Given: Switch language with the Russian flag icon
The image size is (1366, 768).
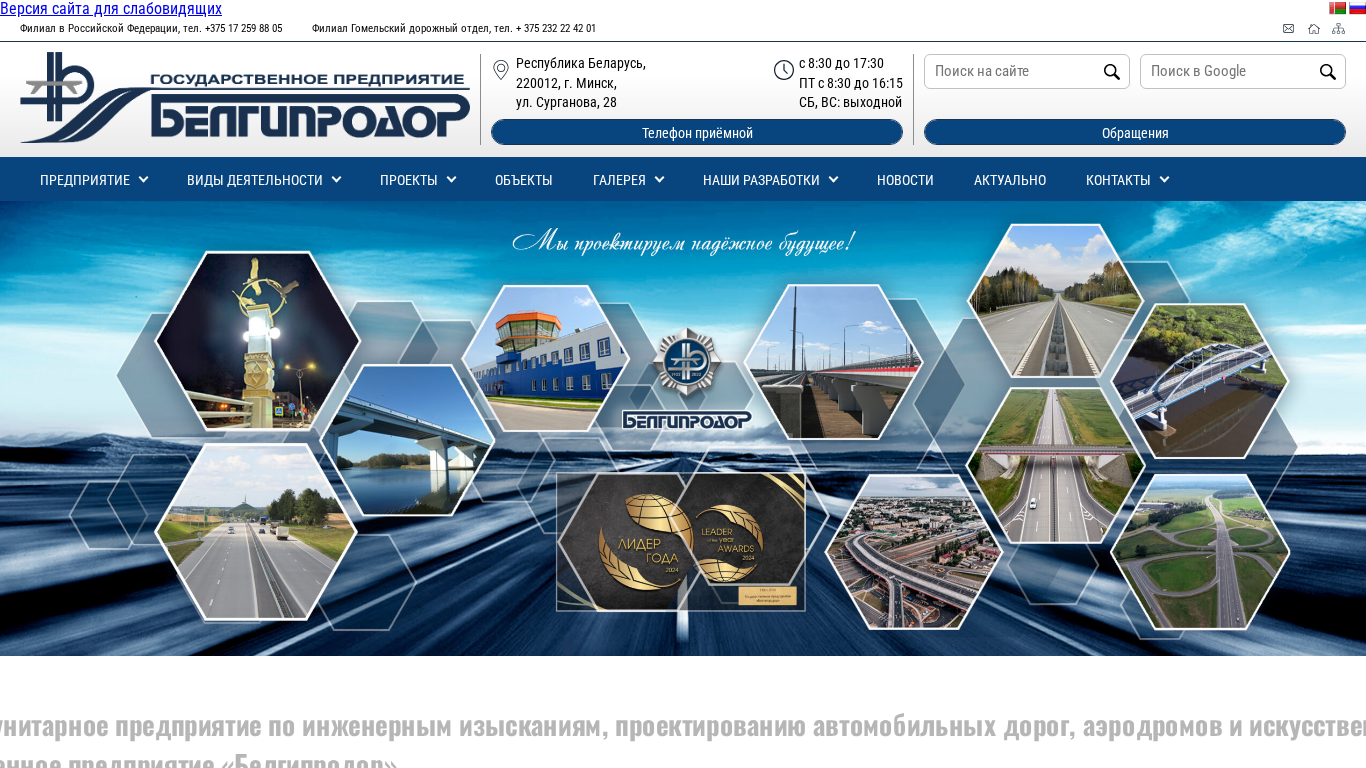Looking at the screenshot, I should coord(1357,8).
